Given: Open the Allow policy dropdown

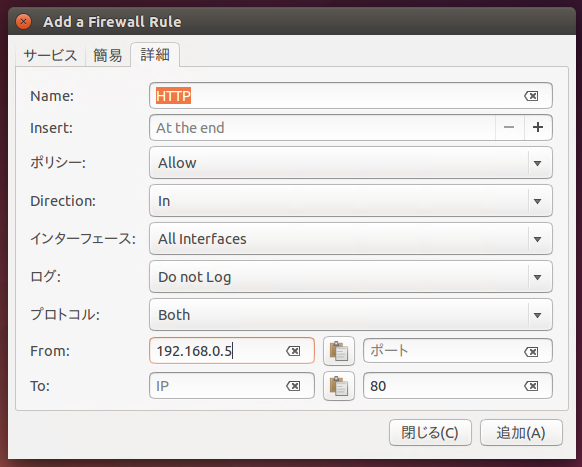Looking at the screenshot, I should 351,163.
